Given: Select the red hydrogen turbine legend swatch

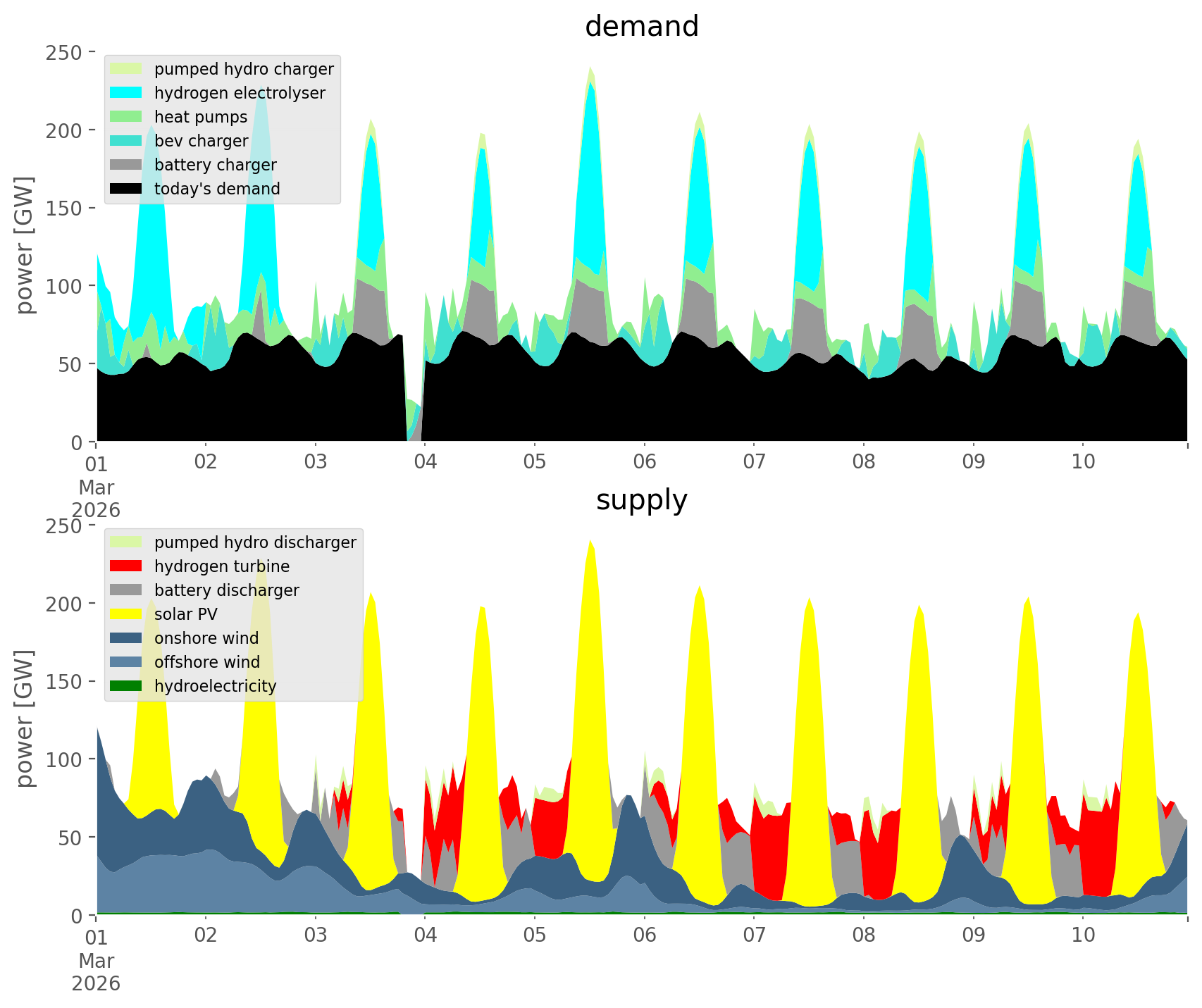Looking at the screenshot, I should 127,566.
